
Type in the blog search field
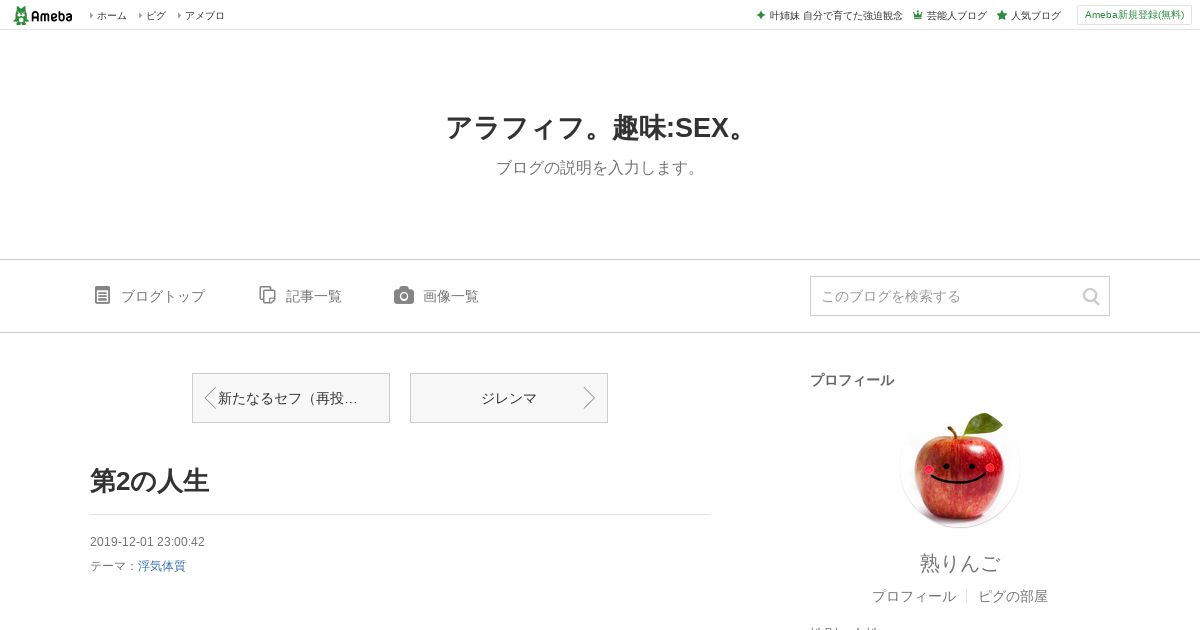[x=945, y=296]
